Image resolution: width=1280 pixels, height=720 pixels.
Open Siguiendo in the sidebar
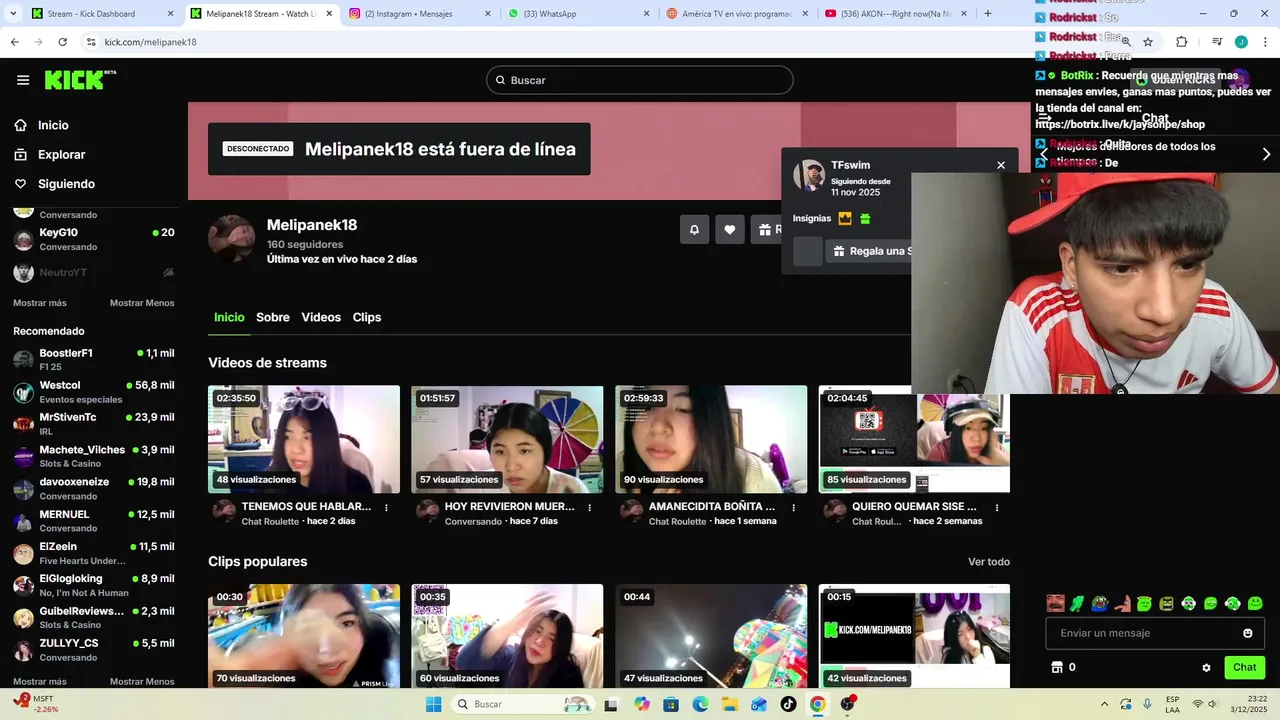click(66, 184)
